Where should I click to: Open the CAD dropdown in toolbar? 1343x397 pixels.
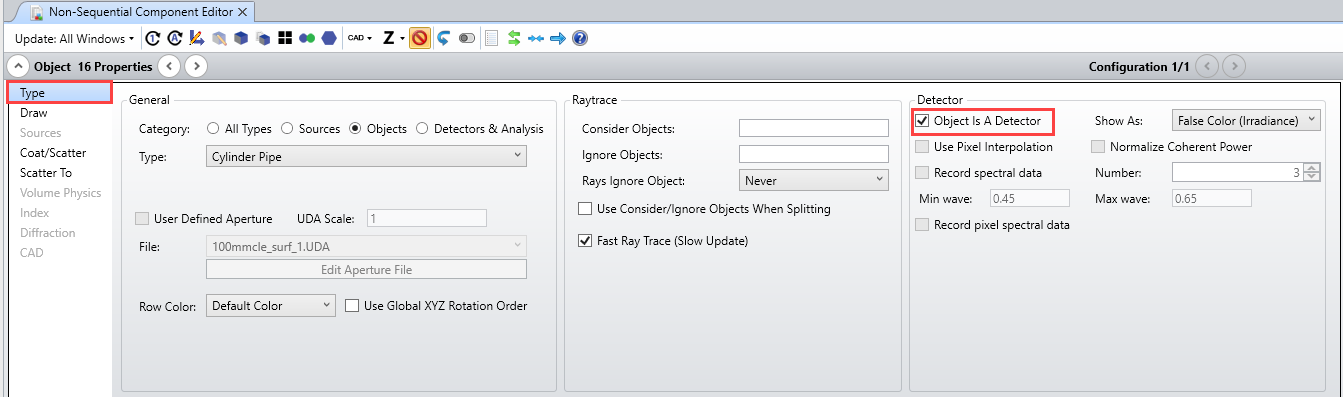point(360,38)
